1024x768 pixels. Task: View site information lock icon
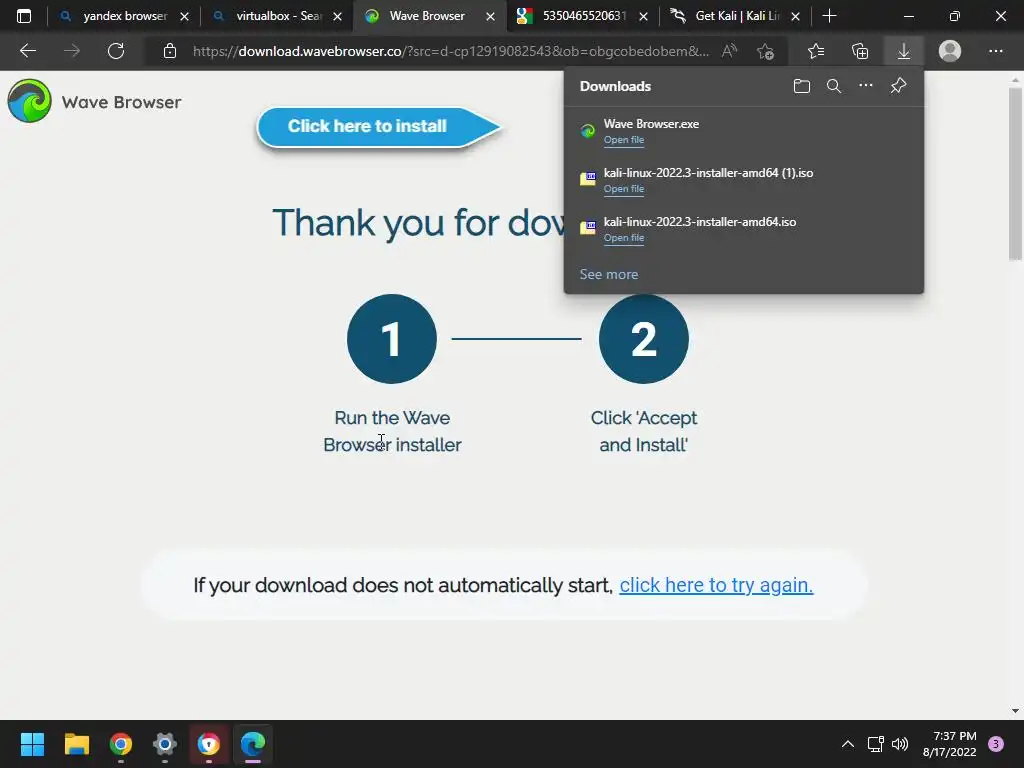coord(170,51)
